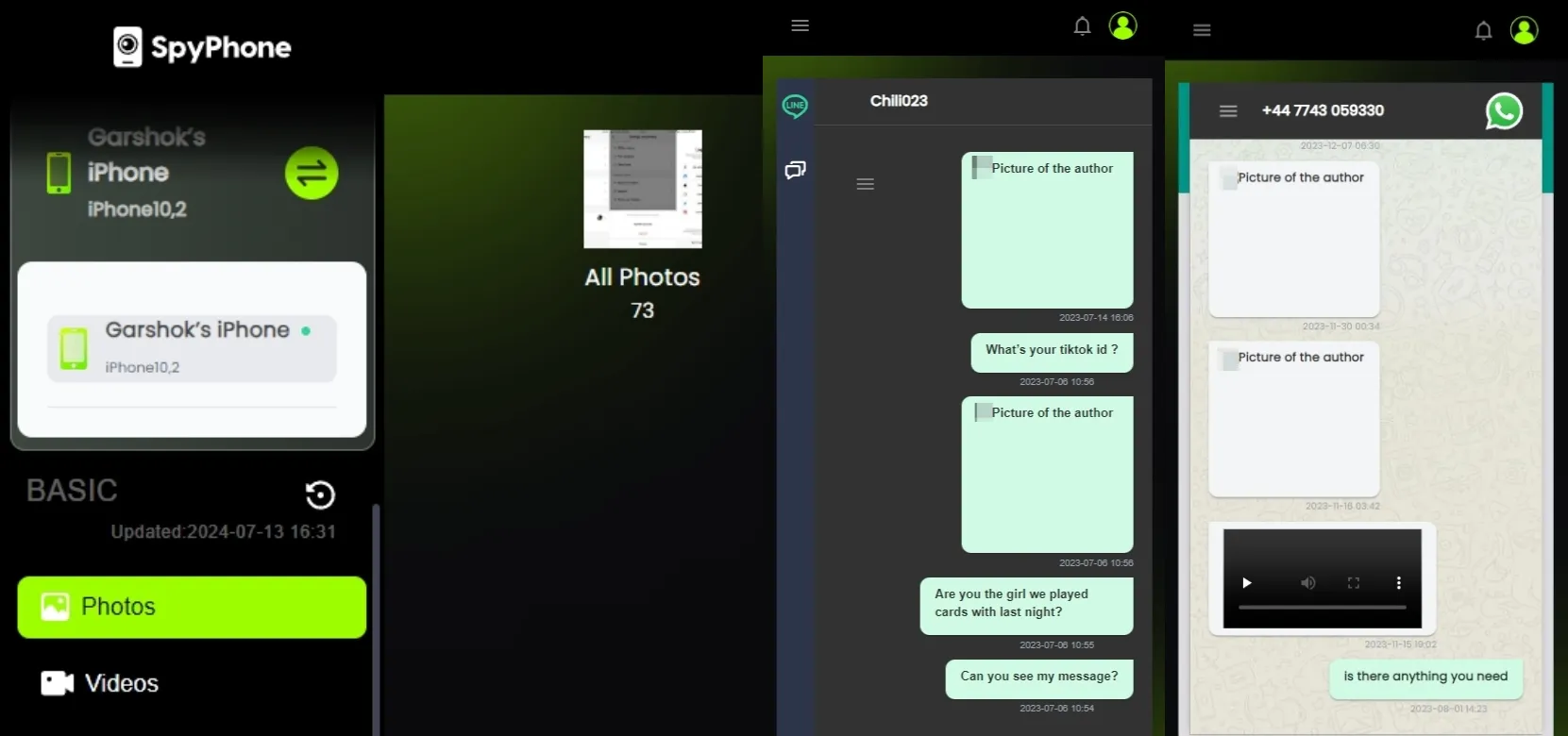Open WhatsApp picture message above the 2023-11-16 timestamp
The height and width of the screenshot is (736, 1568).
tap(1294, 419)
